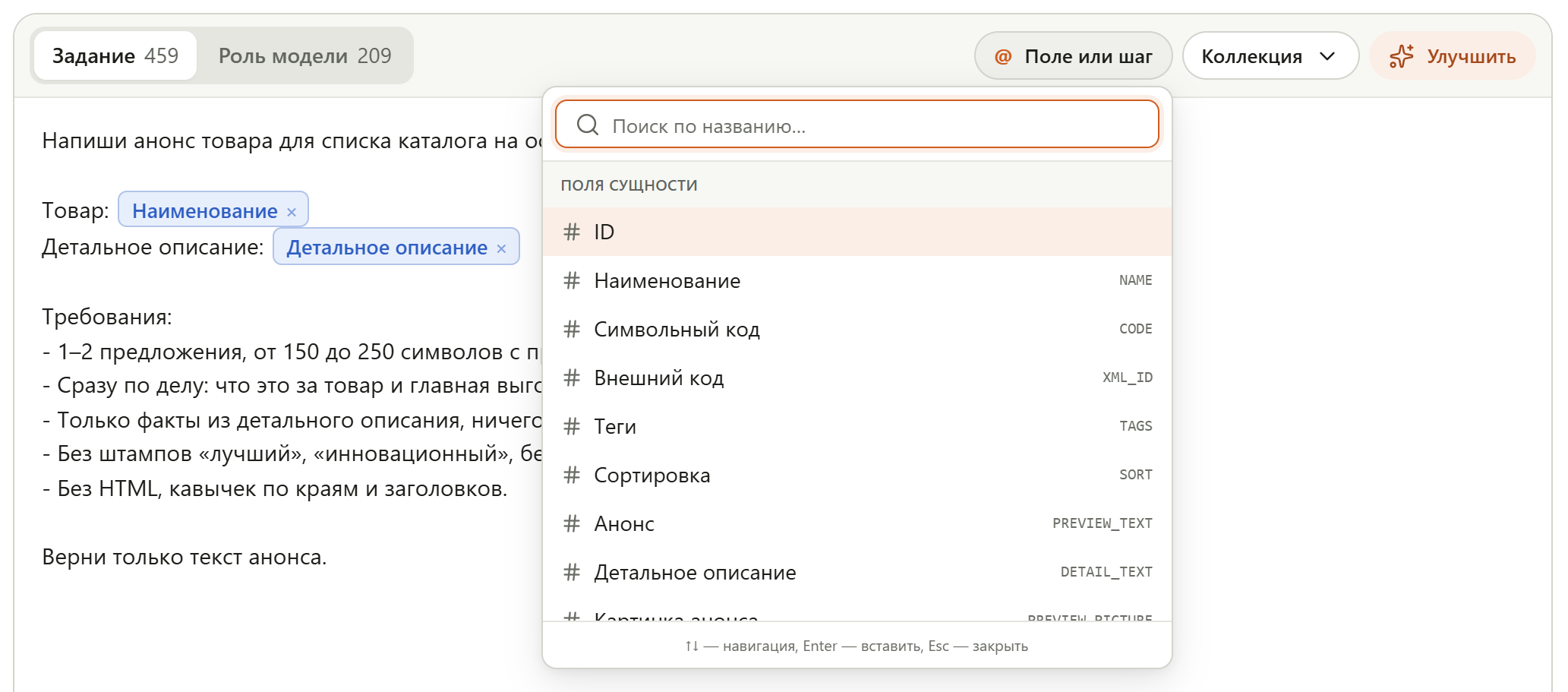Focus the Поиск по названию search field
The width and height of the screenshot is (1568, 692).
click(857, 125)
